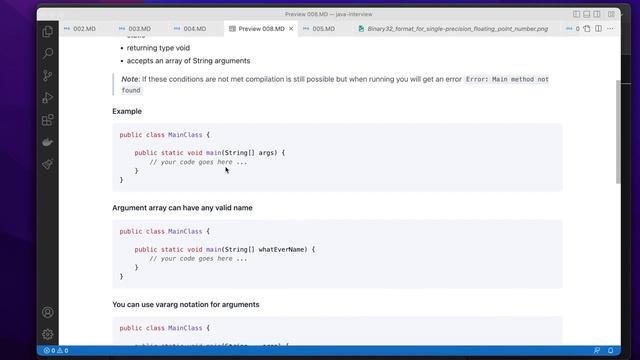Open the customize layout icon in title bar
This screenshot has width=640, height=360.
pyautogui.click(x=611, y=14)
